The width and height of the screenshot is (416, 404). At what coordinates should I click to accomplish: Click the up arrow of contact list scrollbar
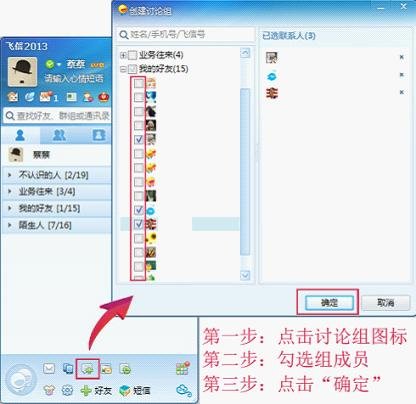(x=245, y=53)
